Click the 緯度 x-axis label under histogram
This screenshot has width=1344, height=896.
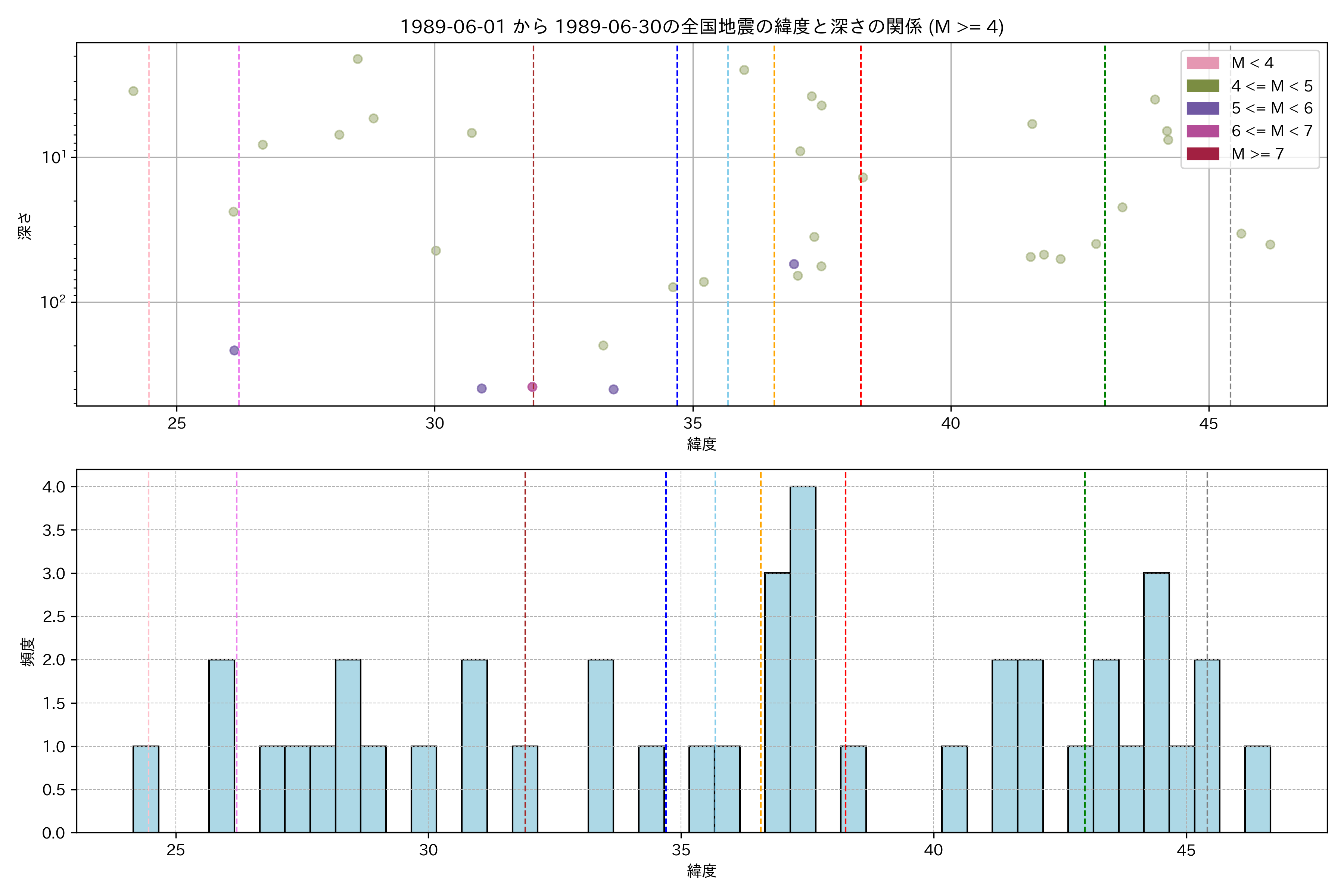(x=701, y=871)
